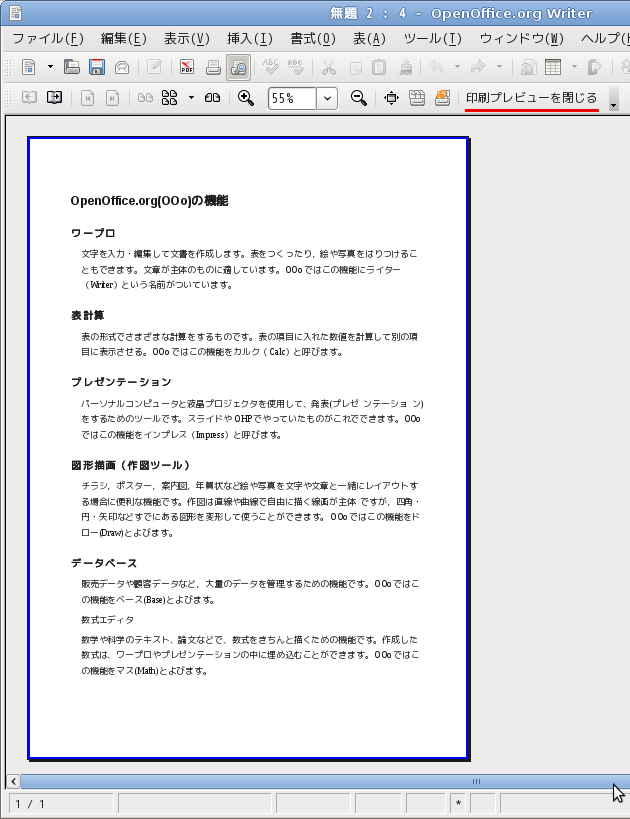630x819 pixels.
Task: Open the 表(A) menu
Action: [x=369, y=39]
